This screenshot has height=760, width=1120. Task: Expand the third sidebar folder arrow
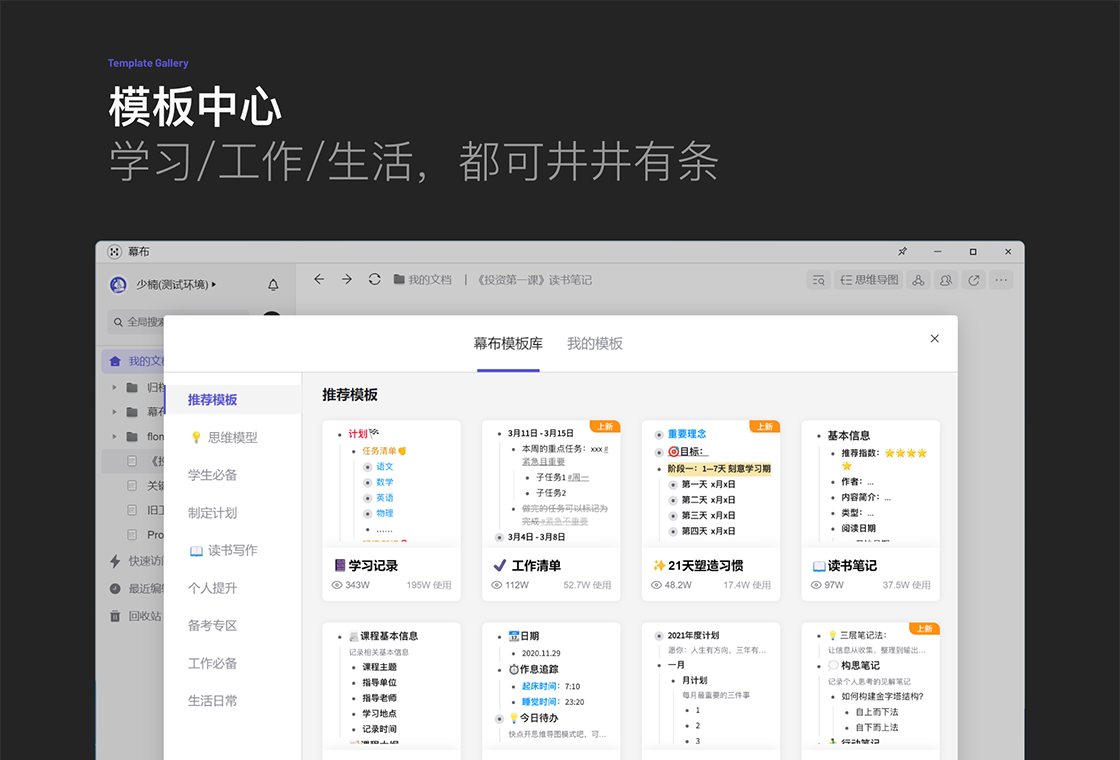coord(114,436)
